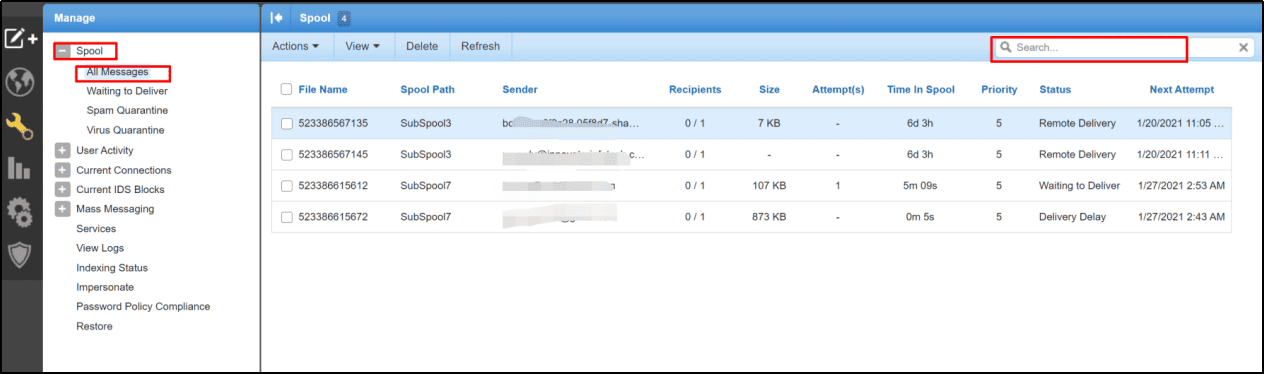Open Virus Quarantine
Image resolution: width=1264 pixels, height=374 pixels.
click(125, 130)
